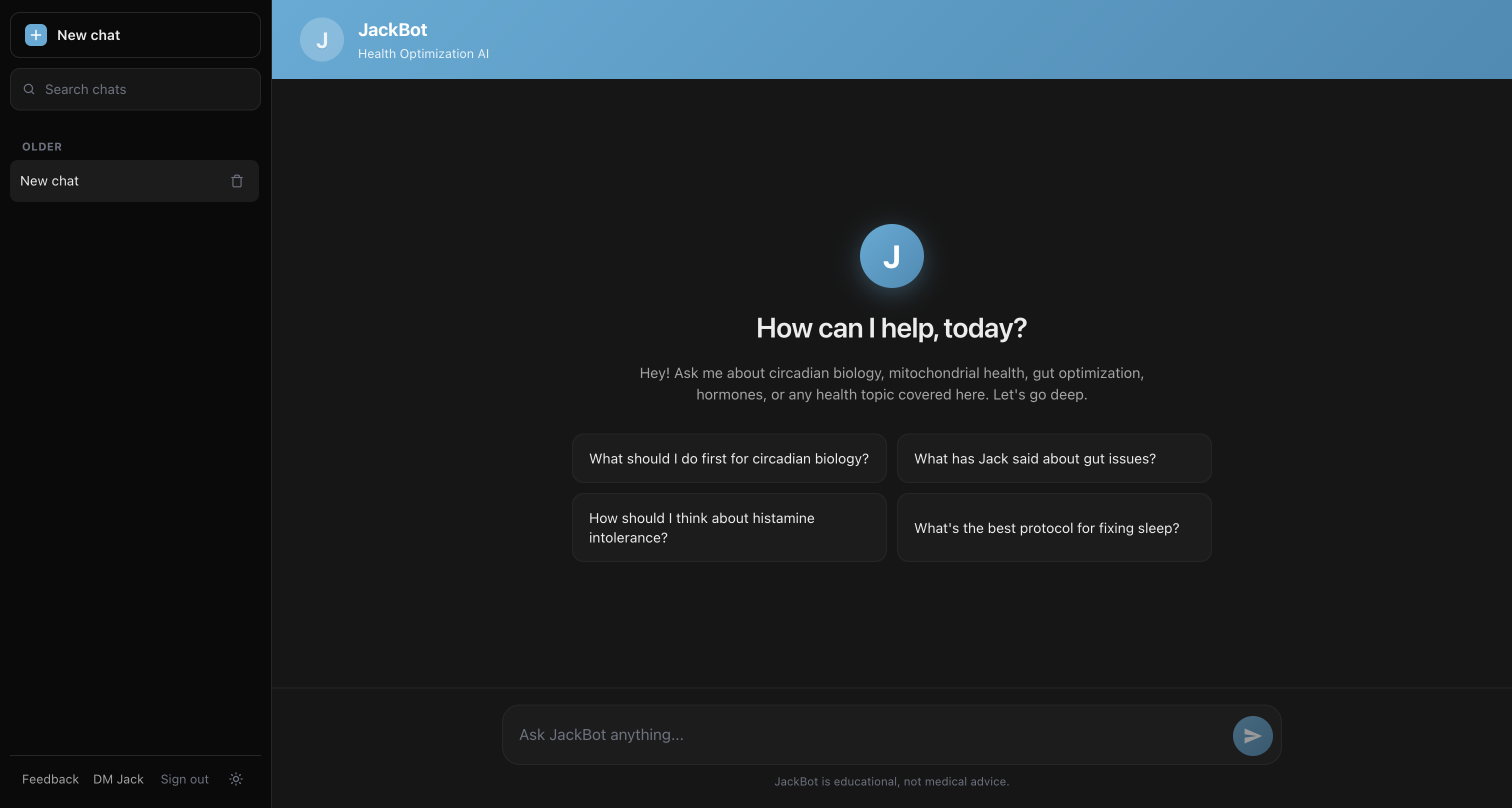1512x808 pixels.
Task: Toggle light theme with the sun icon
Action: pos(236,779)
